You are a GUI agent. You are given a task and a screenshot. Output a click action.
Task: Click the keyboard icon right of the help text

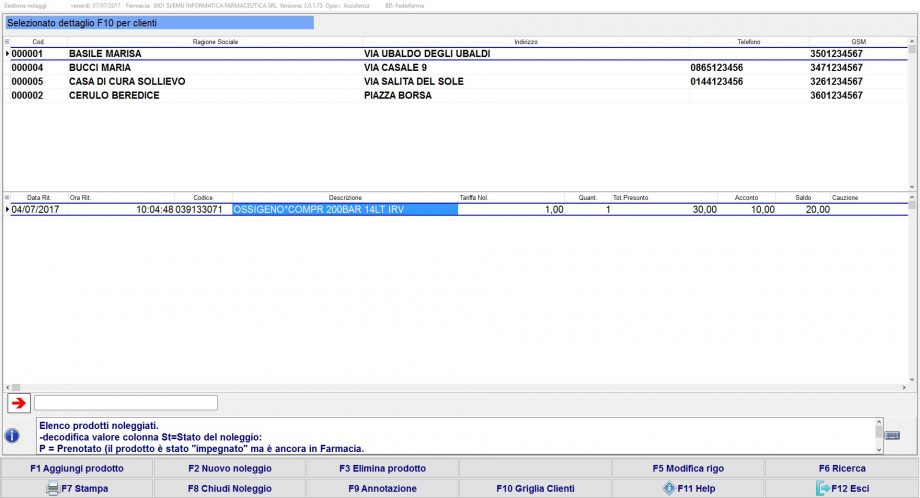point(892,435)
